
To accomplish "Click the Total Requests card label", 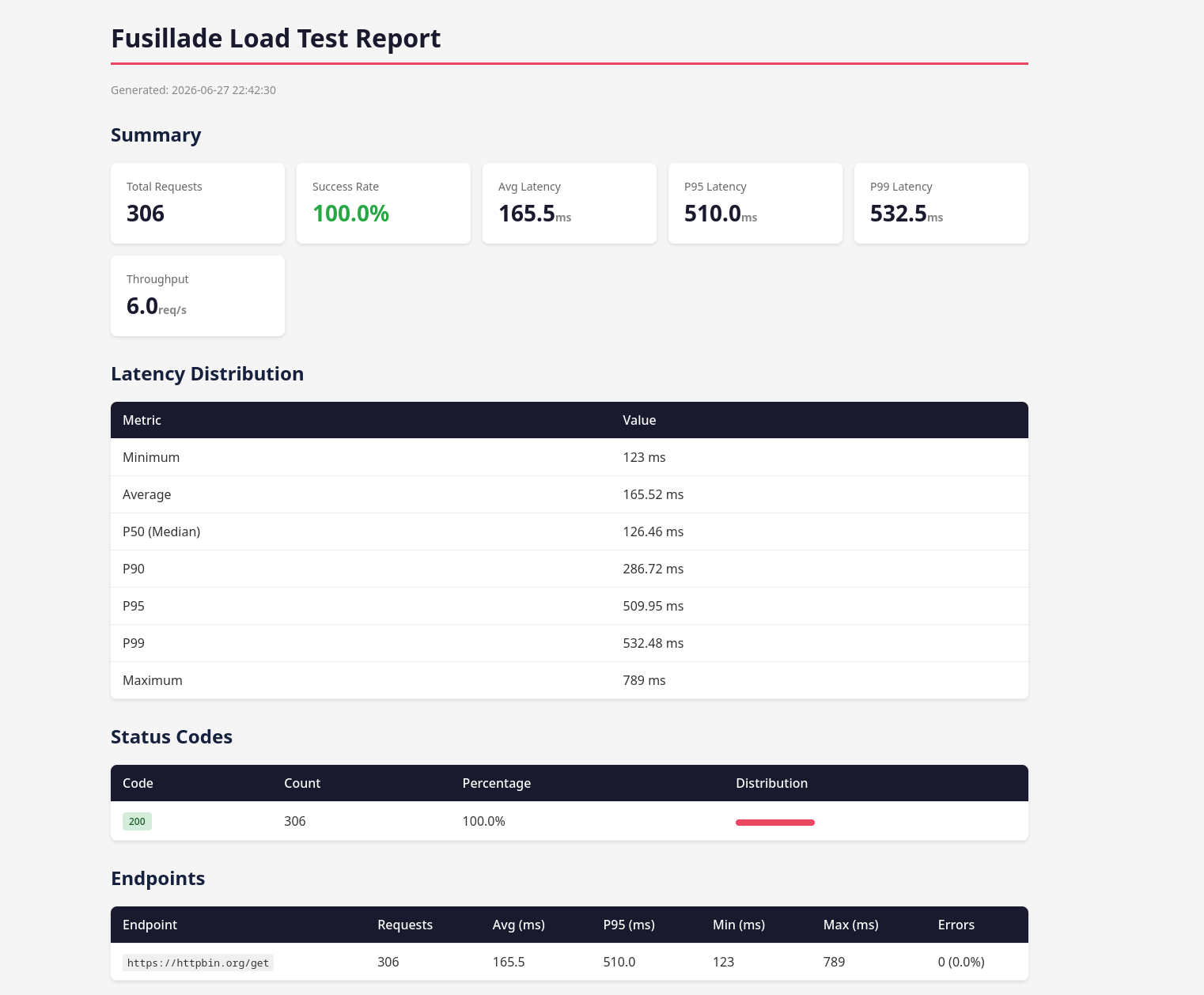I will click(164, 187).
